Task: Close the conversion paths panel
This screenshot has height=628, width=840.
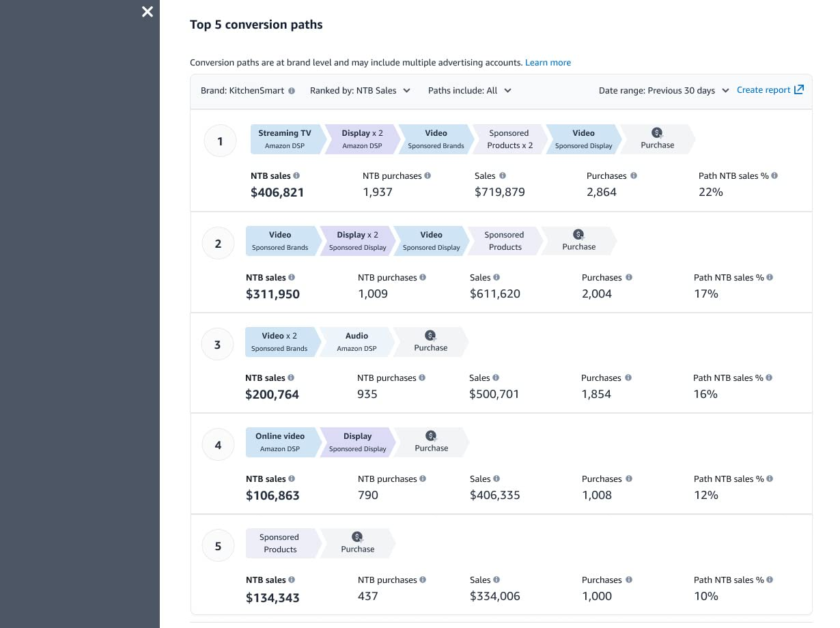Action: point(147,12)
